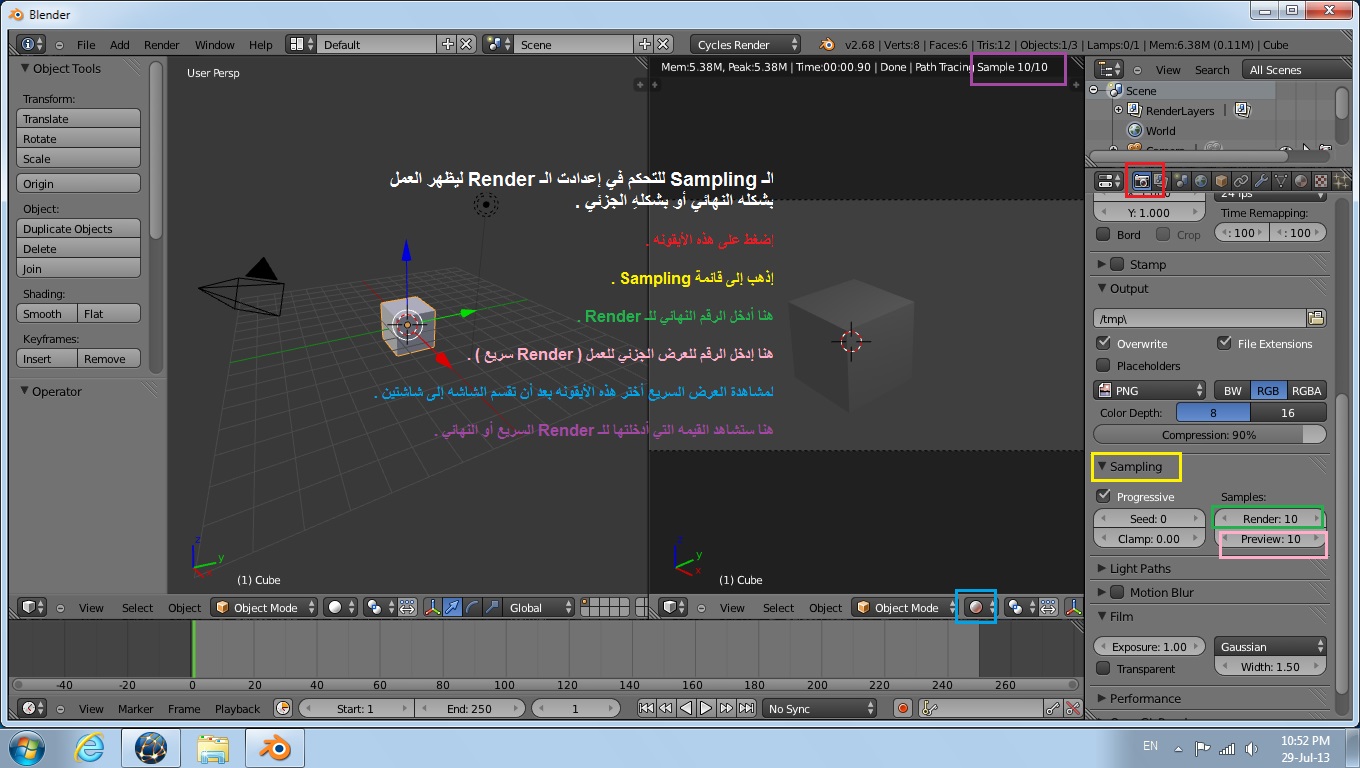Open the Texture properties tab (checker icon)
Screen dimensions: 1360x768
(x=1321, y=181)
